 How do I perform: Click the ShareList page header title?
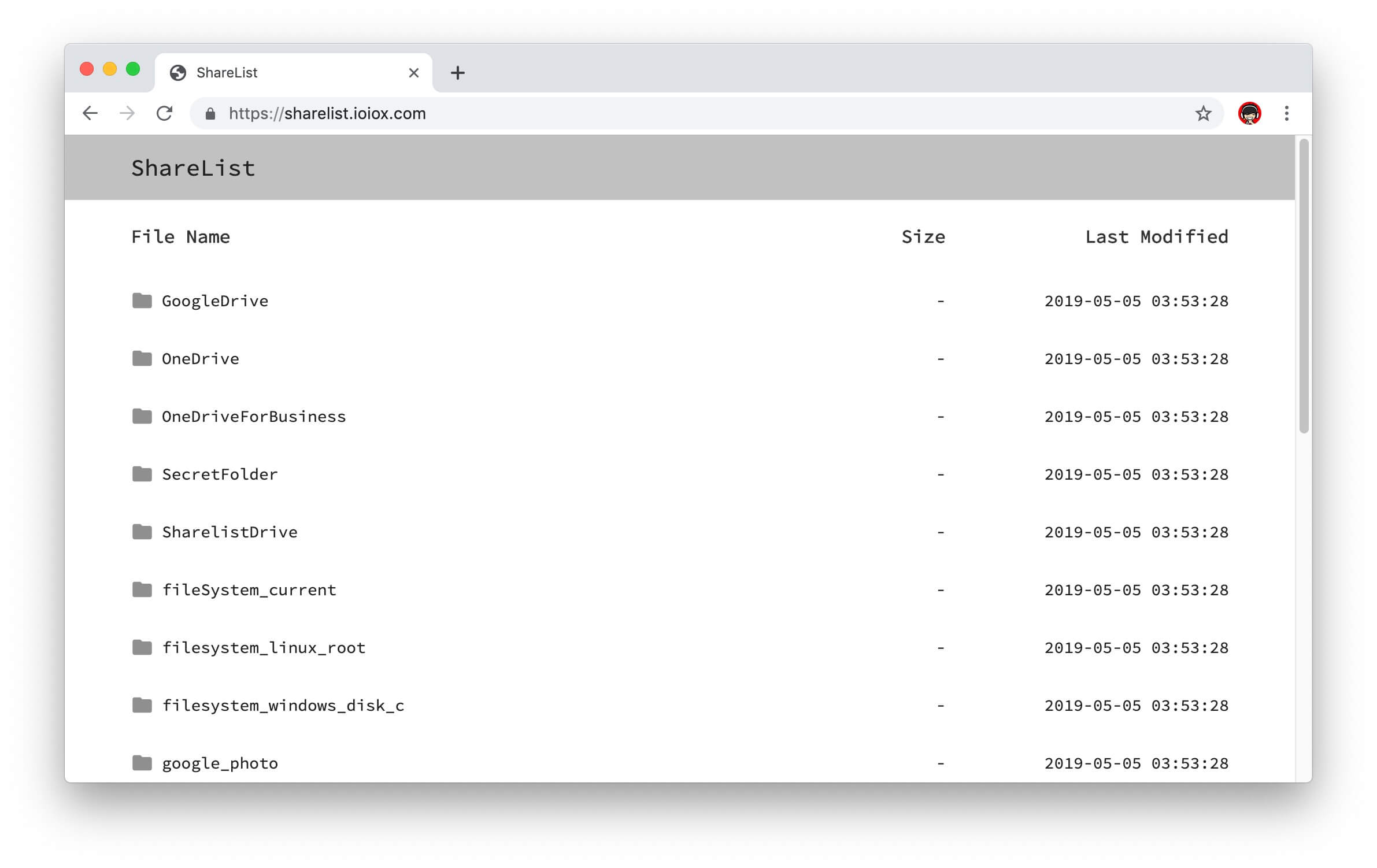[193, 168]
